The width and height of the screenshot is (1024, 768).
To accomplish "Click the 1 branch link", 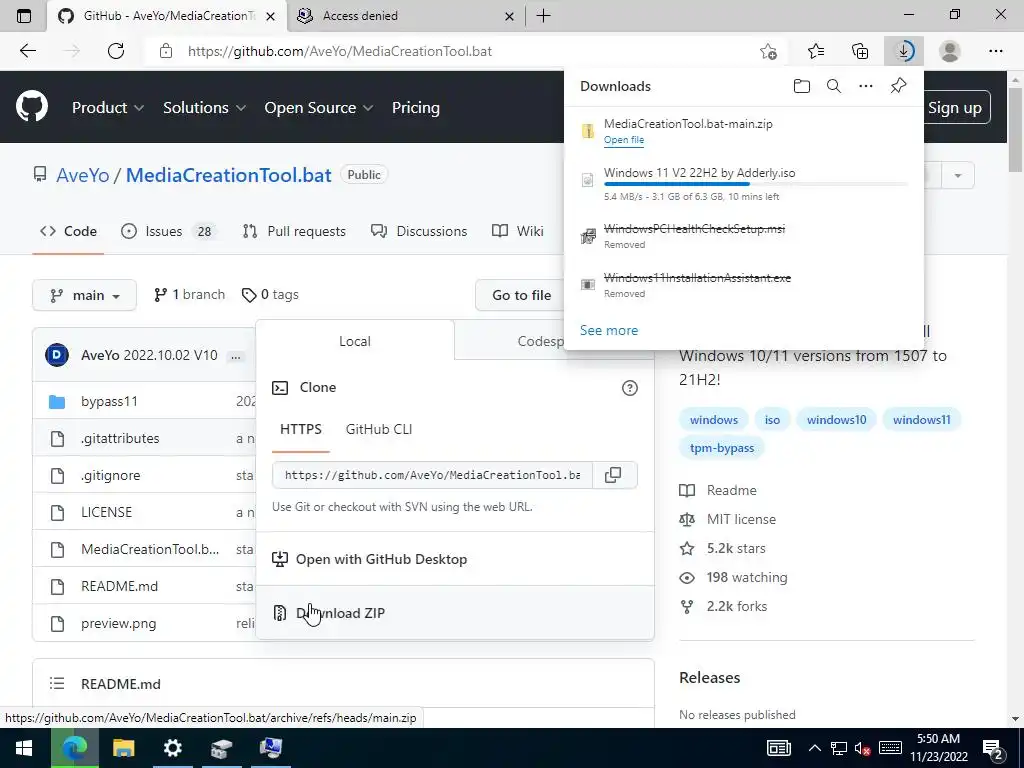I will 190,295.
